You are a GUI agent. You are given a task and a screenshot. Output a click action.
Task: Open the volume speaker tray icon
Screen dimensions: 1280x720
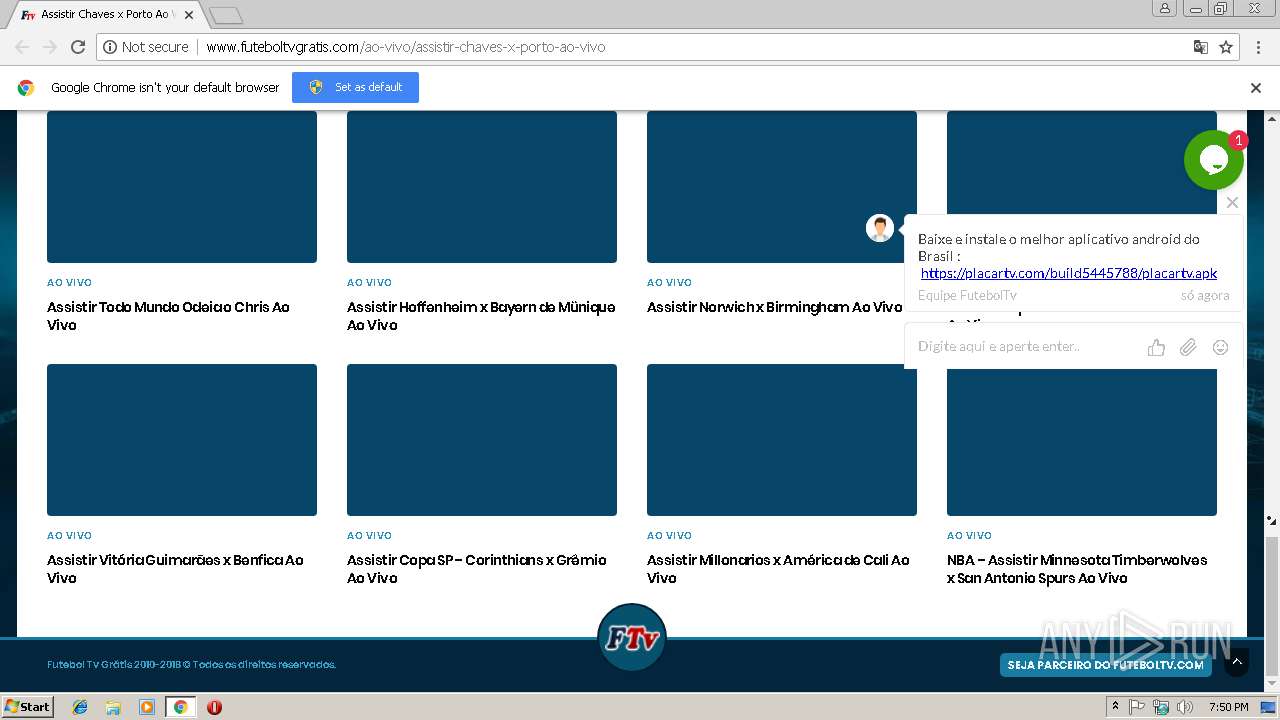[1185, 707]
